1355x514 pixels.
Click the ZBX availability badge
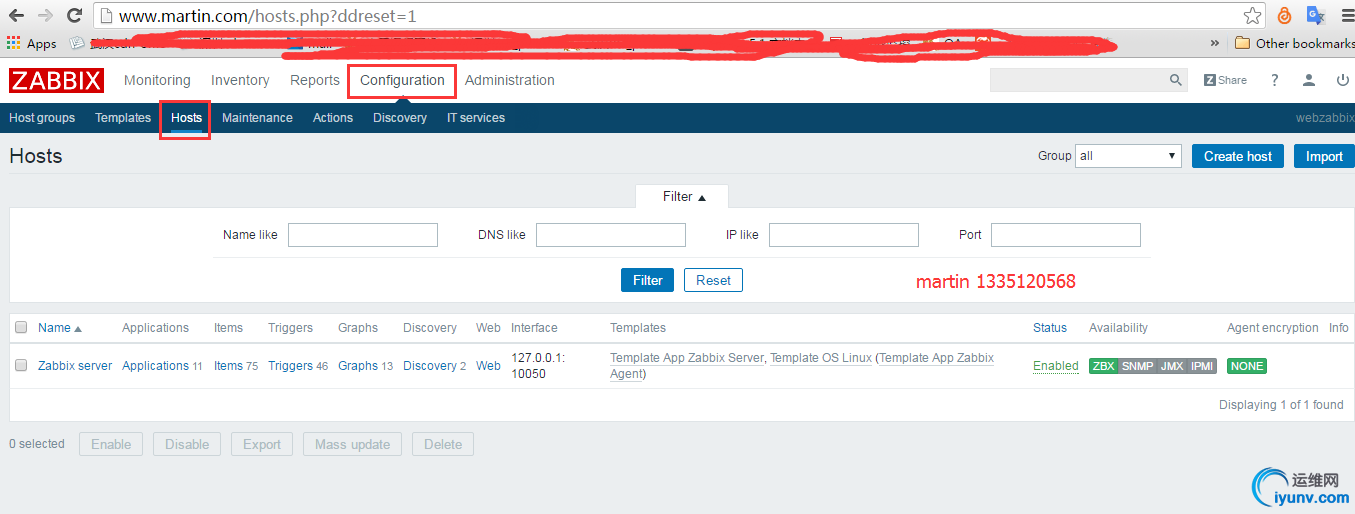(1103, 366)
